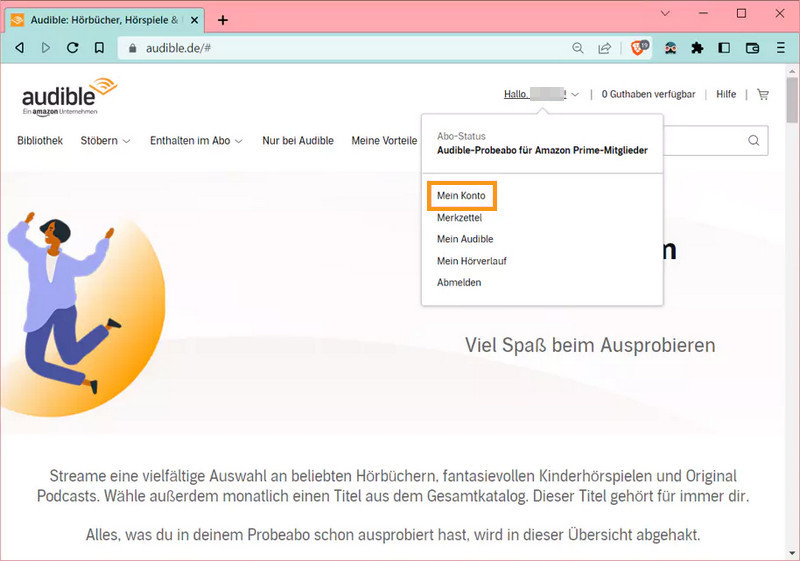Screen dimensions: 800x561
Task: Open the zoom magnifier in address bar
Action: click(x=578, y=48)
